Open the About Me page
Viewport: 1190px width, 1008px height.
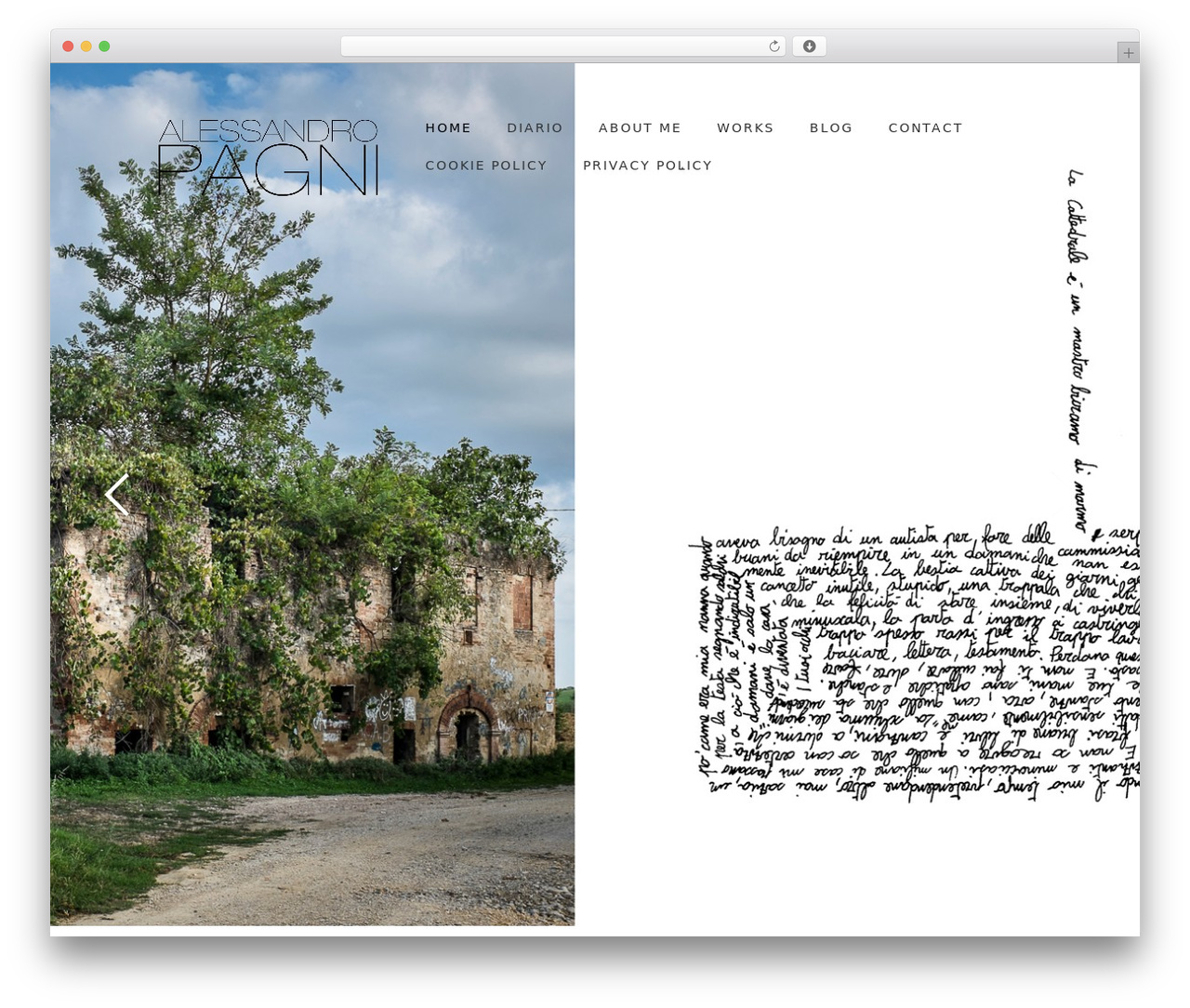[640, 128]
